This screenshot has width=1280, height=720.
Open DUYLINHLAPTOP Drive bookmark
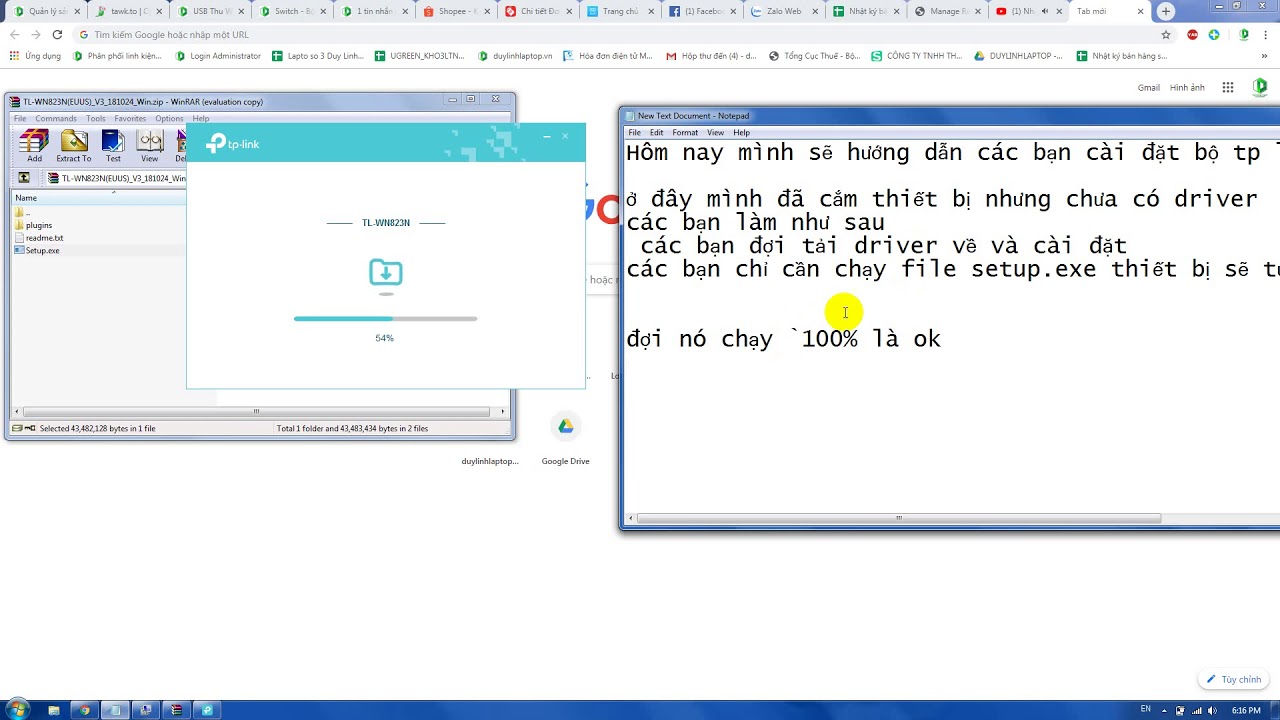click(1018, 56)
